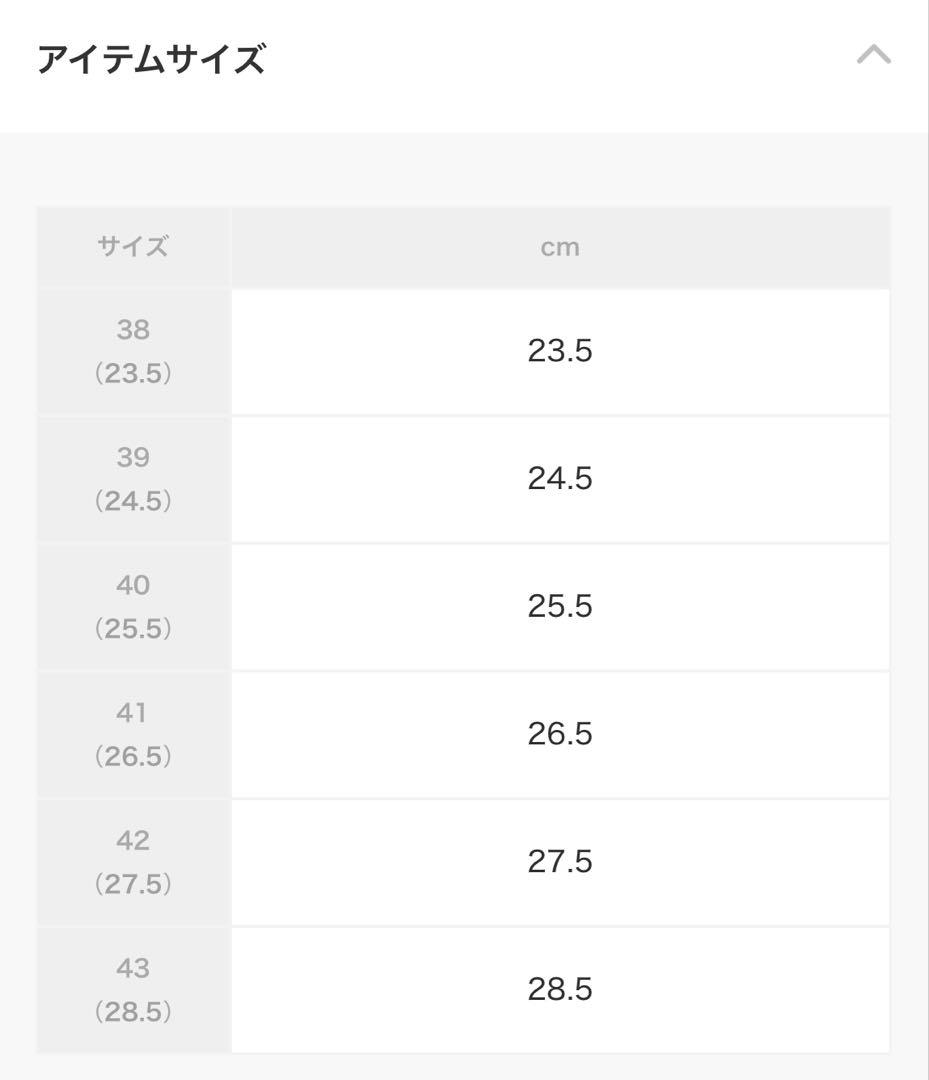The width and height of the screenshot is (929, 1080).
Task: Select the 23.5 cm value cell
Action: 561,351
